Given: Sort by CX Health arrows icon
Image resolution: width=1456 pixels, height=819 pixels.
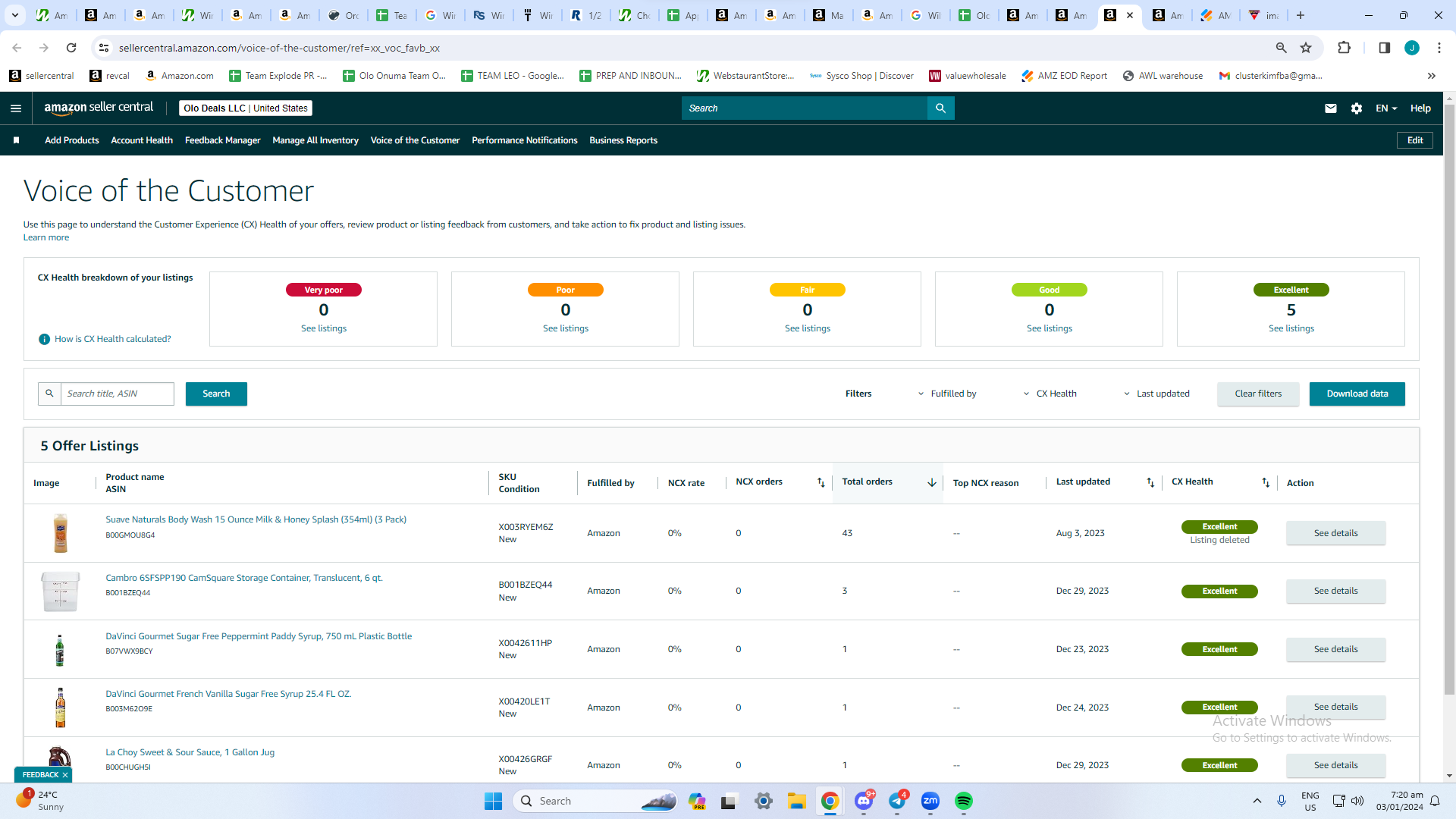Looking at the screenshot, I should coord(1266,482).
